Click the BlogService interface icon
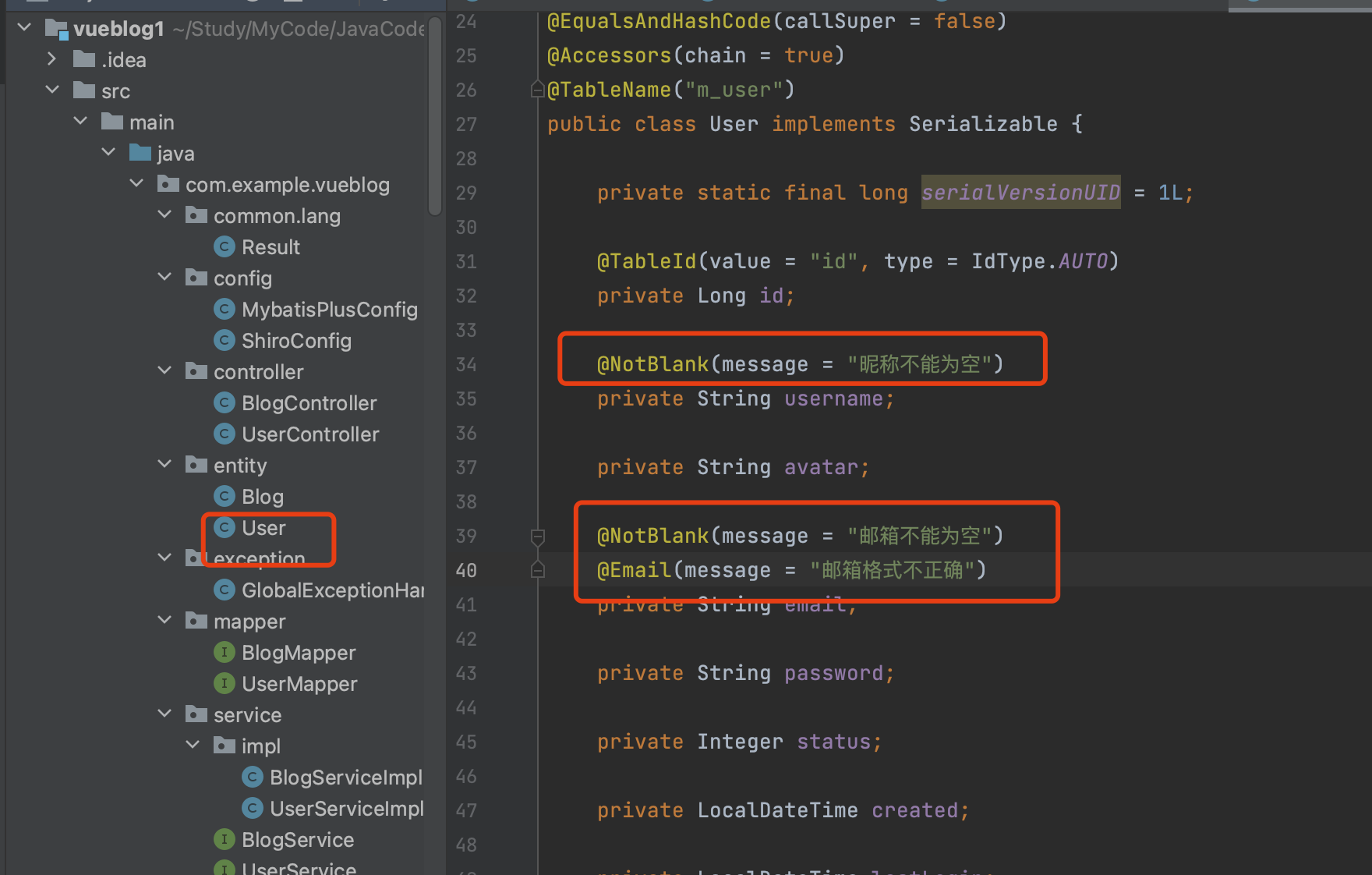The image size is (1372, 875). click(225, 840)
